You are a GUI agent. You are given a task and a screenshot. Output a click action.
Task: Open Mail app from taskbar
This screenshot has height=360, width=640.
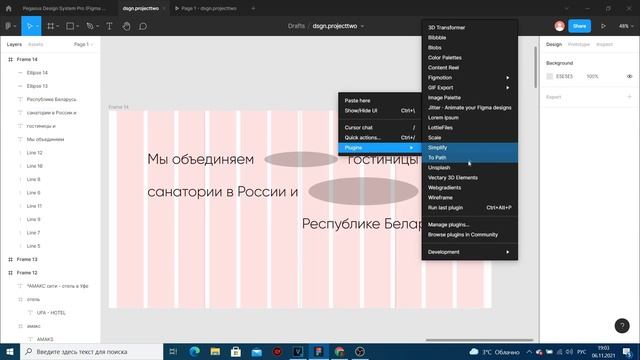[256, 351]
